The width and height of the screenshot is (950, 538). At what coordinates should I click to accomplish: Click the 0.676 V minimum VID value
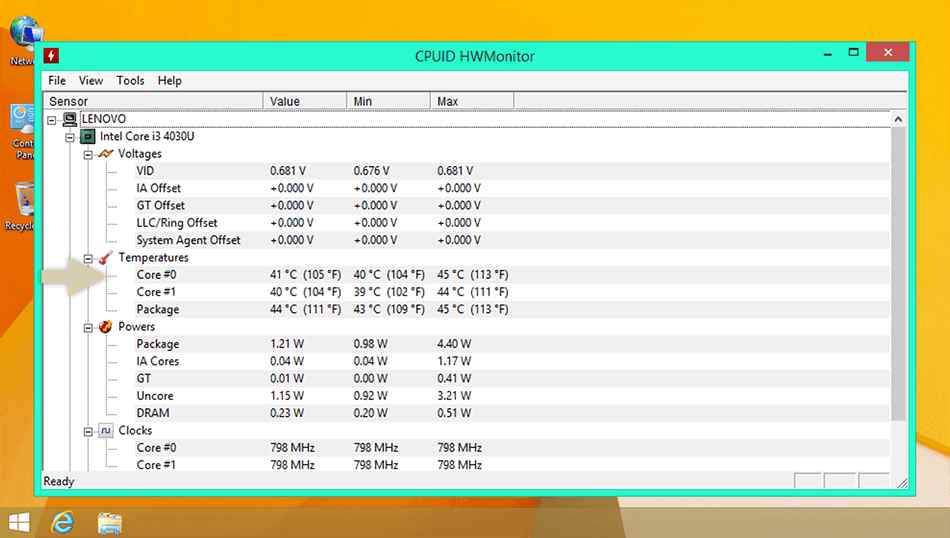click(371, 171)
